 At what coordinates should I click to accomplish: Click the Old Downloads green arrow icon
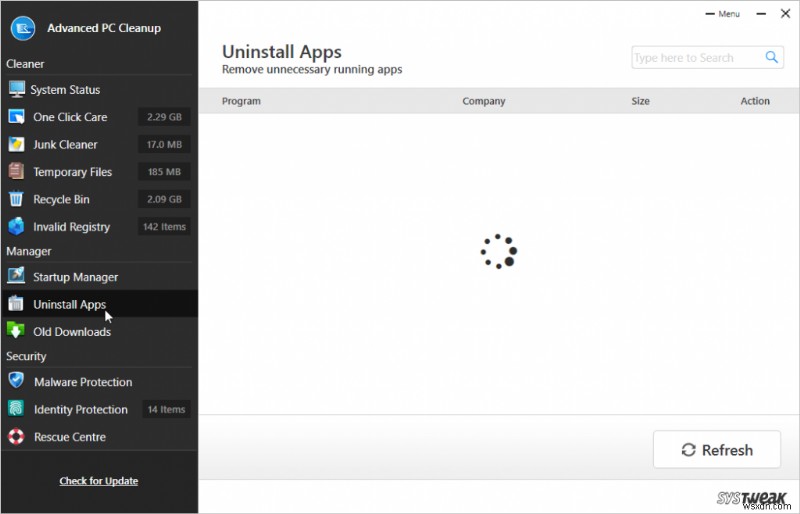tap(16, 331)
